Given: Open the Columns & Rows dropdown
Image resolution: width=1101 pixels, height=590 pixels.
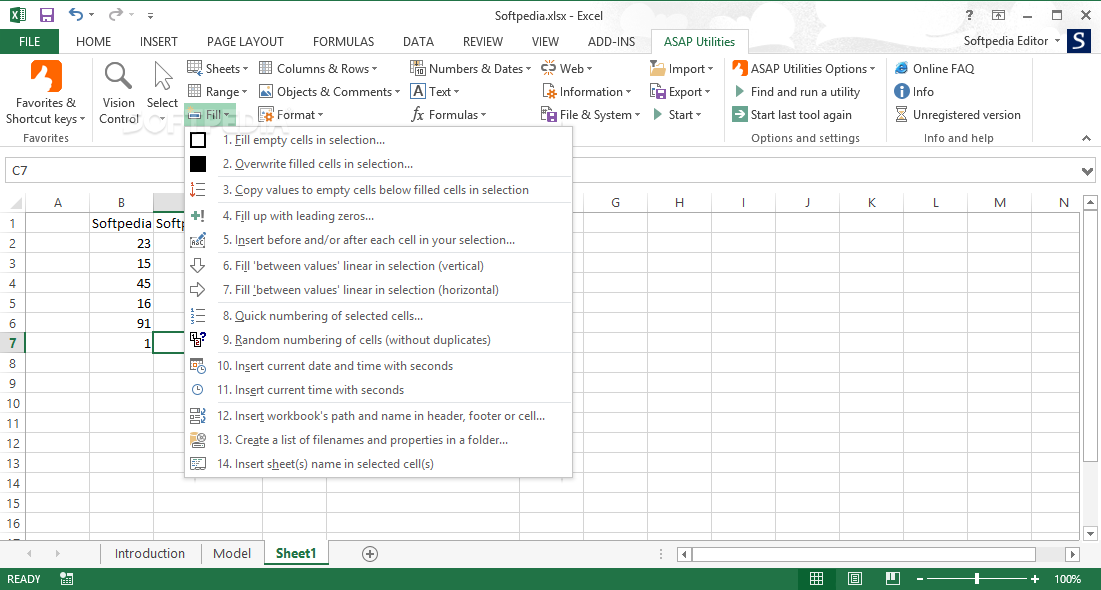Looking at the screenshot, I should pos(319,68).
